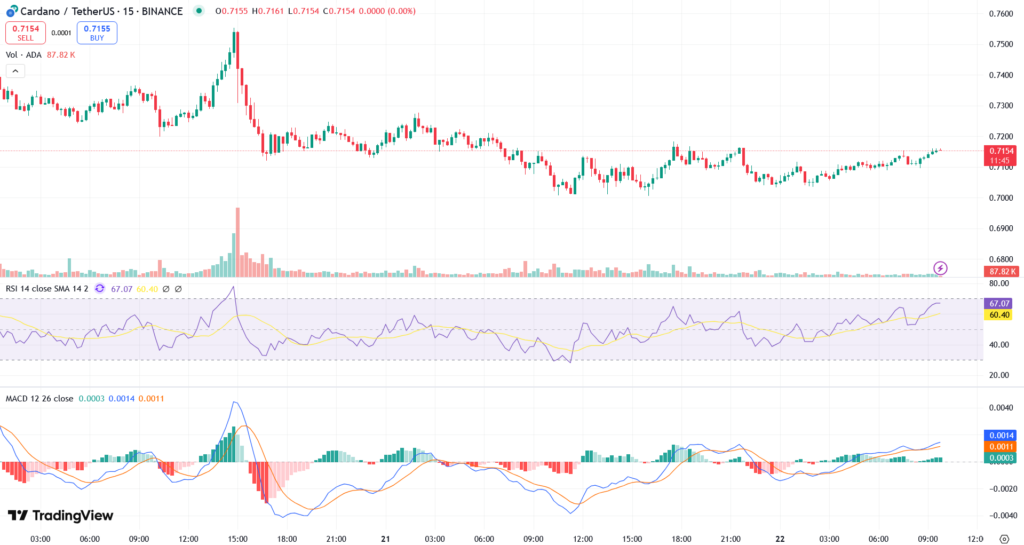Click the 0.7000 price axis label
The width and height of the screenshot is (1024, 545).
[1001, 198]
